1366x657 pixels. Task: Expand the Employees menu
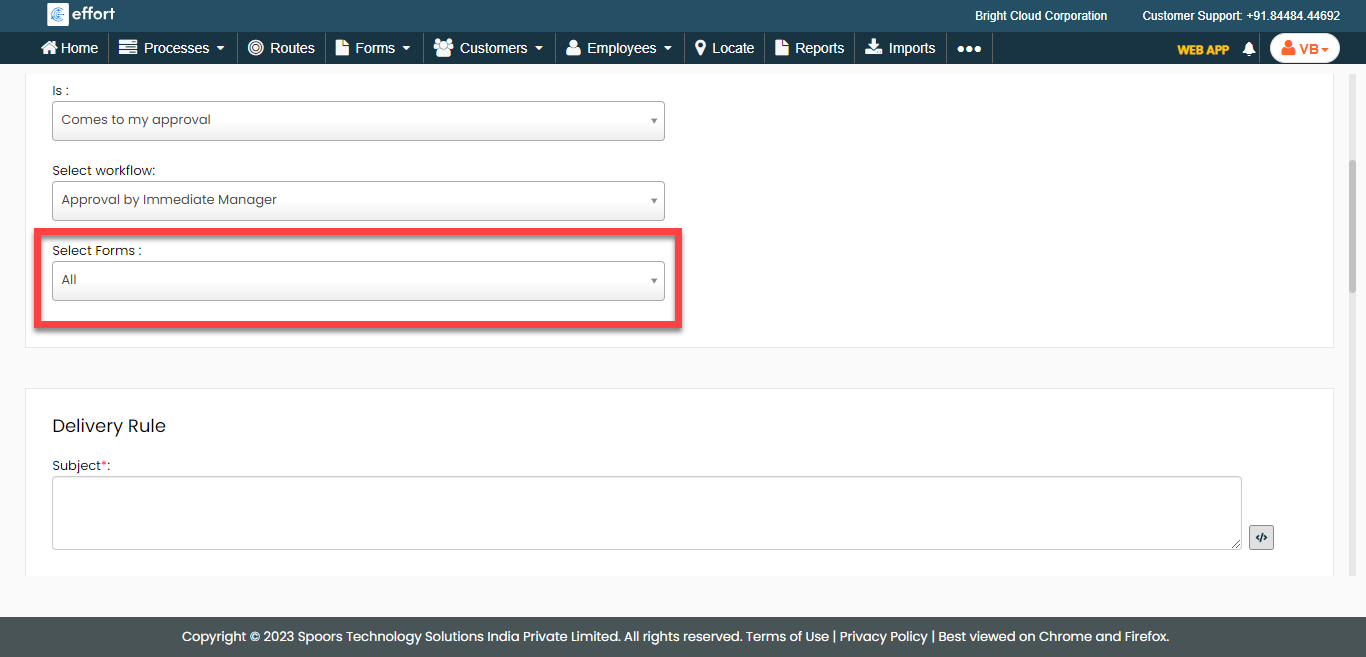619,48
